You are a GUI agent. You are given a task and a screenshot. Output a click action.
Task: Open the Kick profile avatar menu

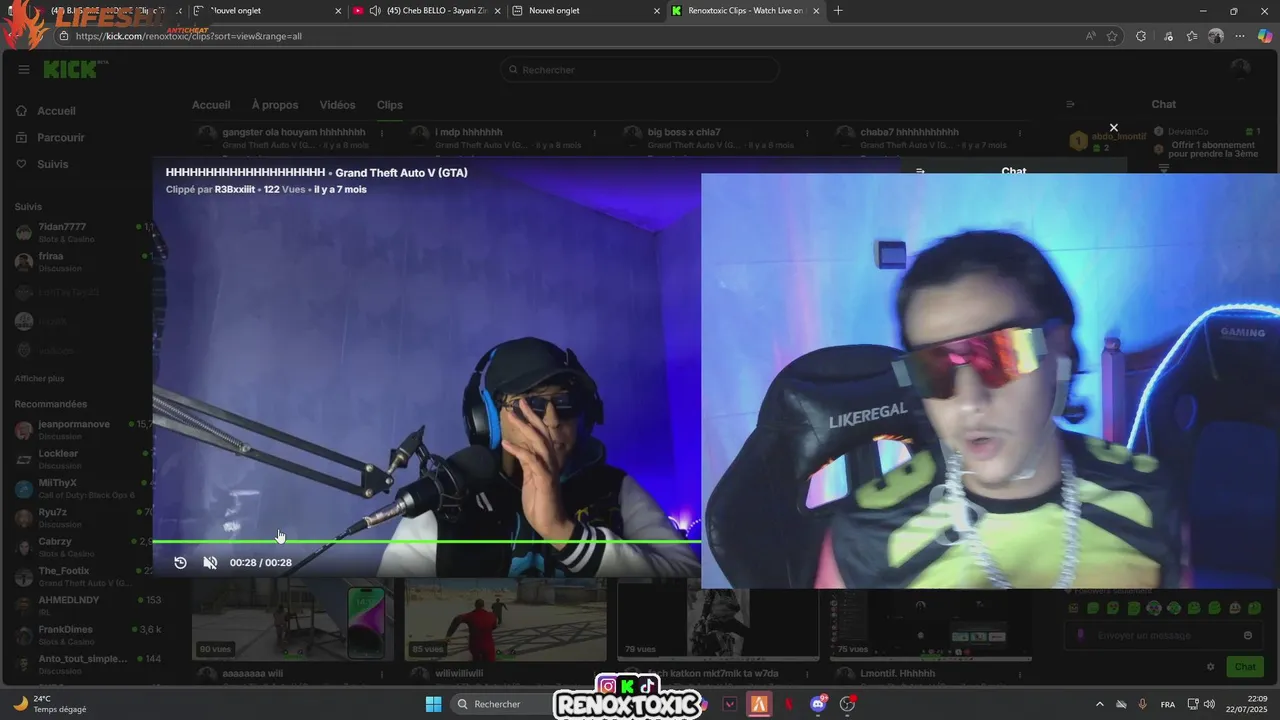click(x=1240, y=69)
